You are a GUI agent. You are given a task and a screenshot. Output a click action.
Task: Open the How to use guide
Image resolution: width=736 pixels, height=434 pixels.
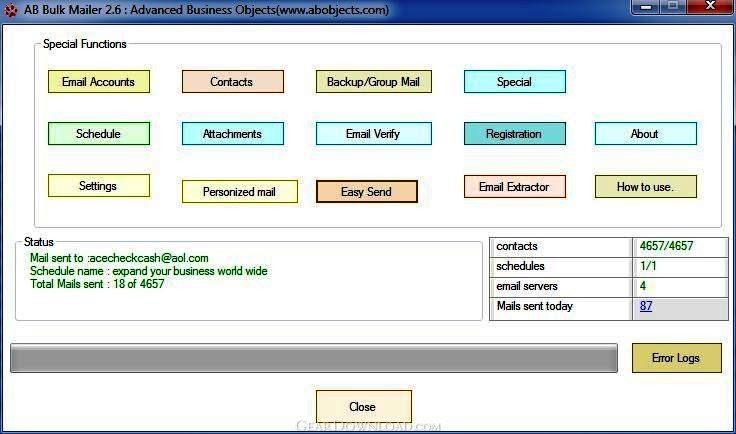pos(646,187)
